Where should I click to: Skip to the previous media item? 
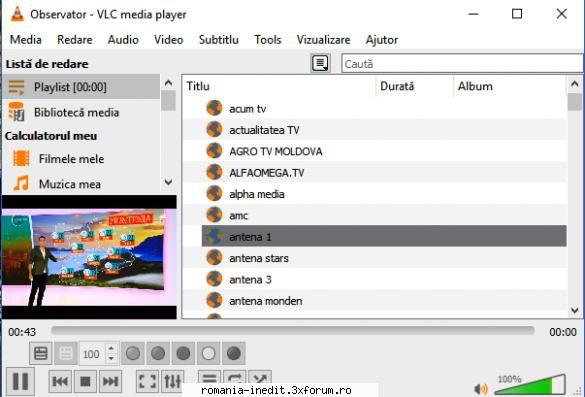click(60, 381)
